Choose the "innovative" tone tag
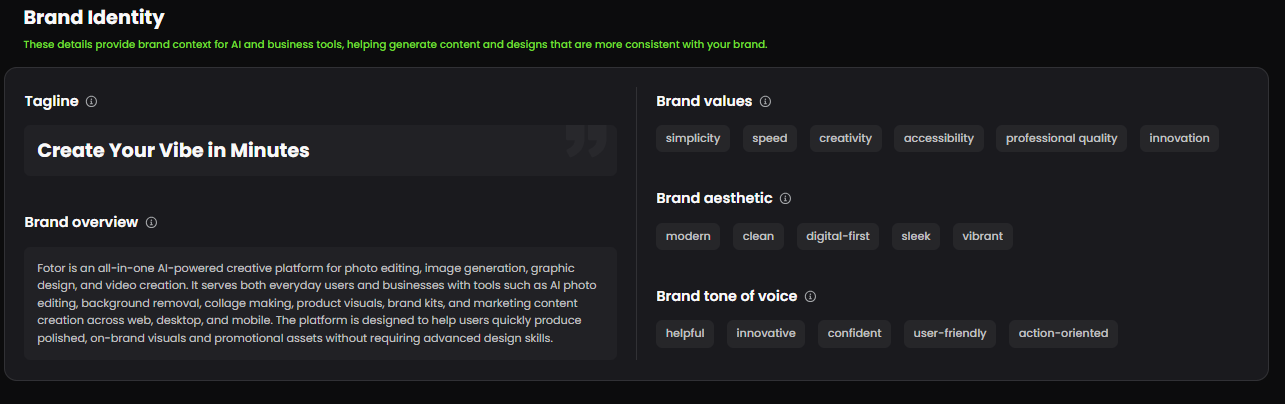The width and height of the screenshot is (1285, 404). (x=766, y=333)
